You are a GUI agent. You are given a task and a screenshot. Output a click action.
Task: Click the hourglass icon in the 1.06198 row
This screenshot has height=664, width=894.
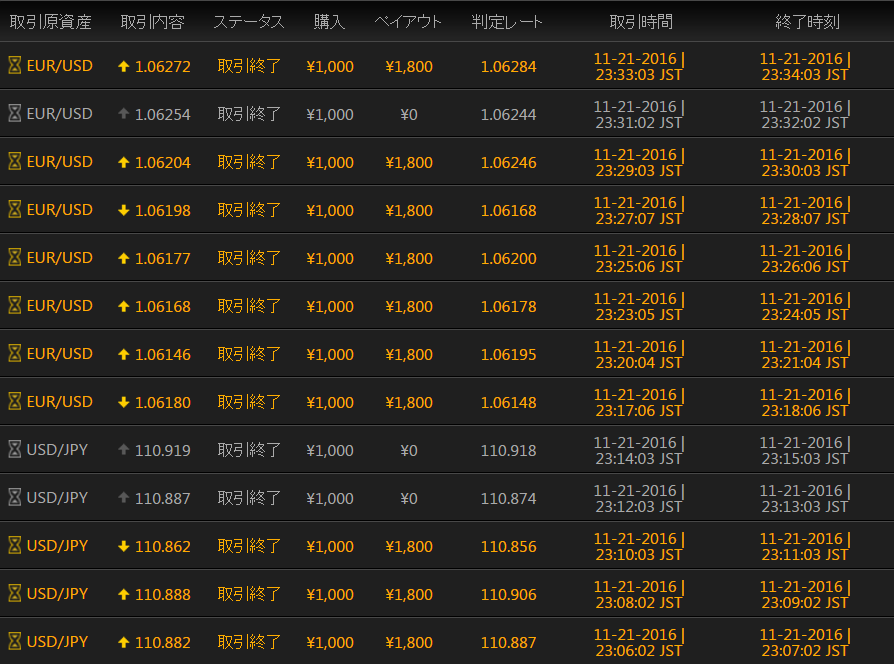[x=15, y=209]
